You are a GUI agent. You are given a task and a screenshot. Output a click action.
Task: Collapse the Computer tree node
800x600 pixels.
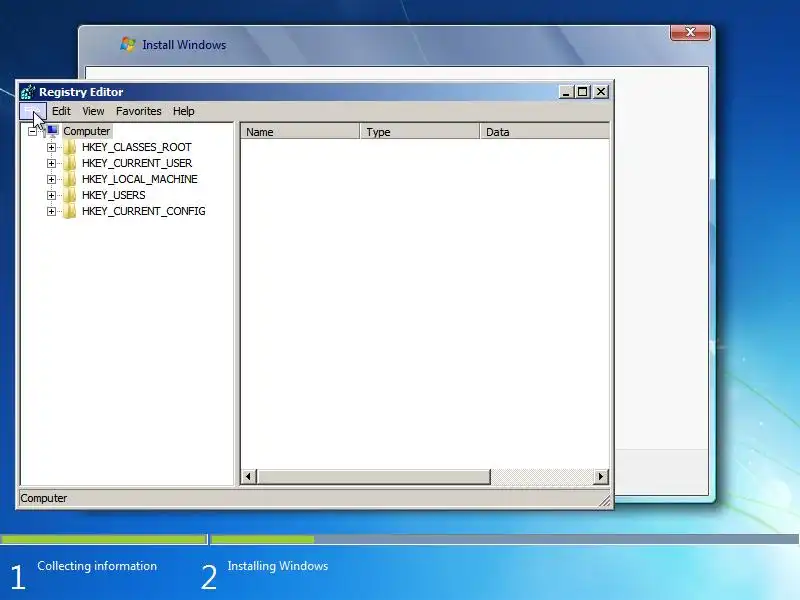(x=32, y=131)
